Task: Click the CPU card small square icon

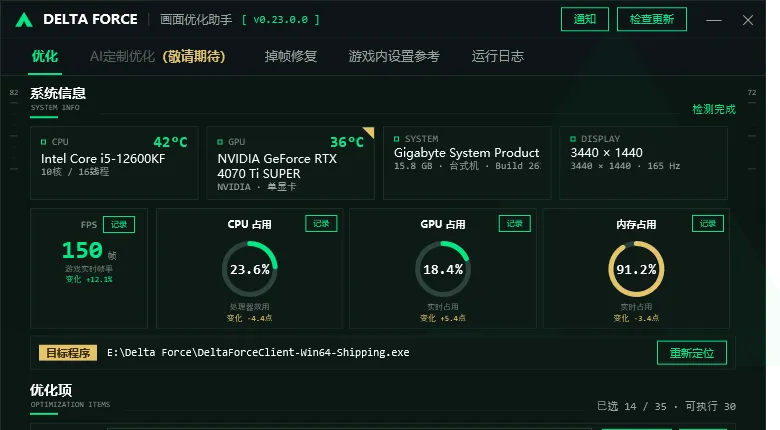Action: click(43, 142)
